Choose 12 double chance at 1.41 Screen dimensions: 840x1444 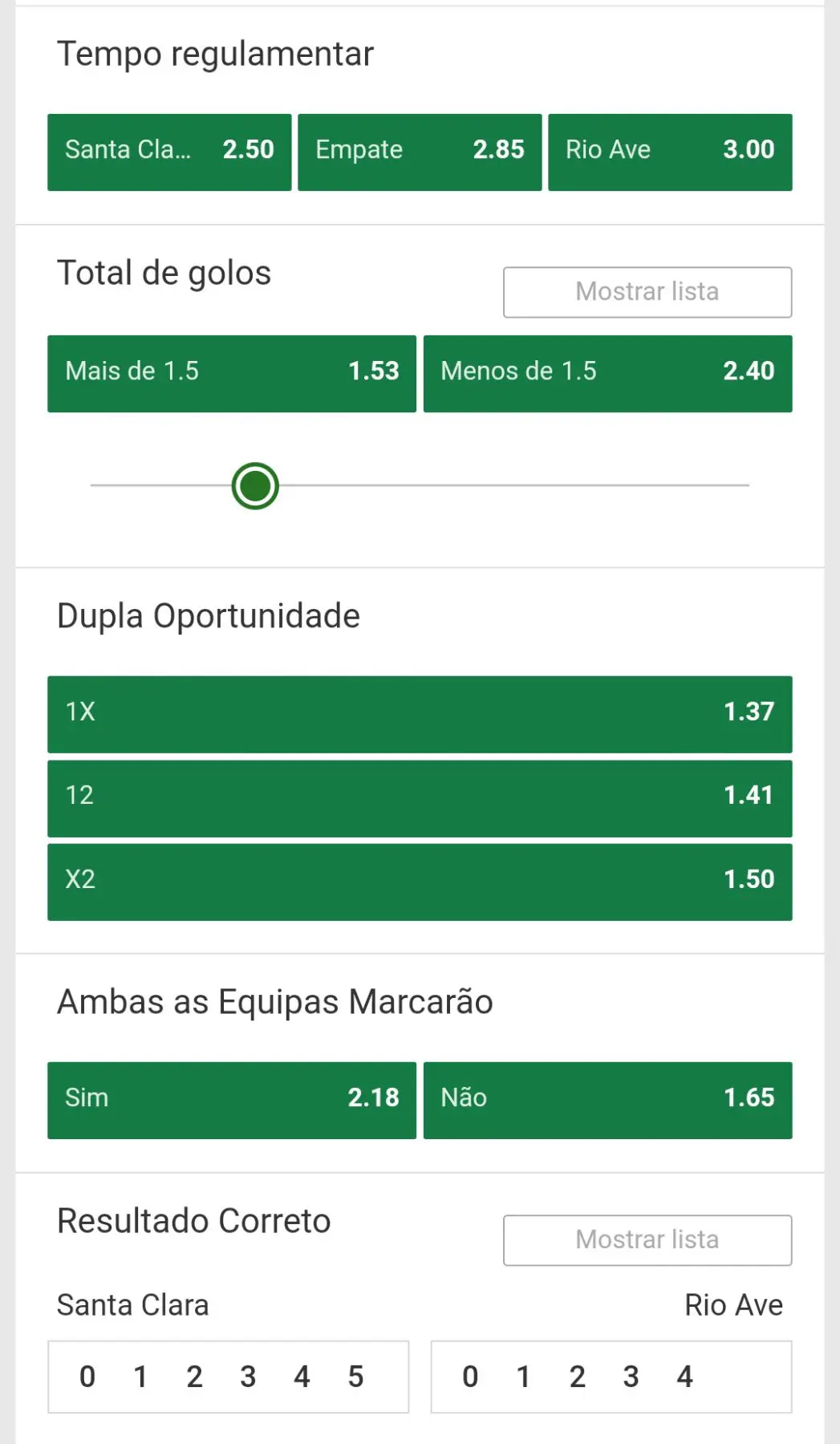pos(420,798)
